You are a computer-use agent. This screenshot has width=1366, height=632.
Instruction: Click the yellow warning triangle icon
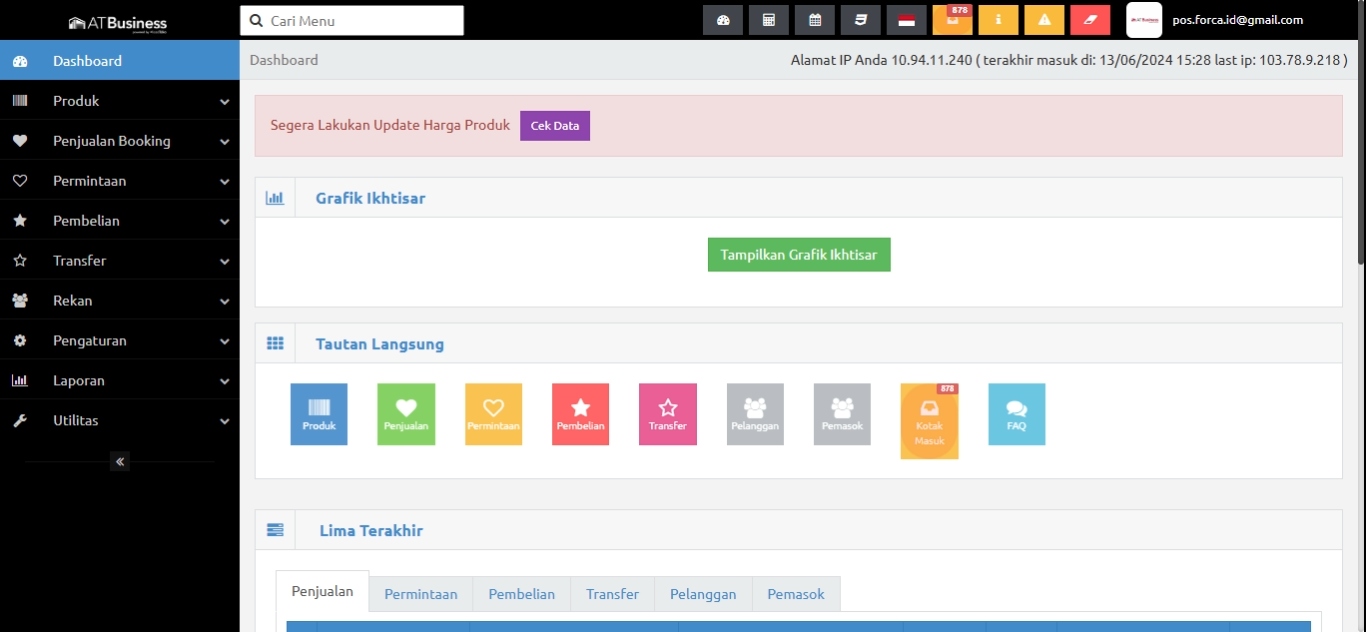pyautogui.click(x=1044, y=20)
